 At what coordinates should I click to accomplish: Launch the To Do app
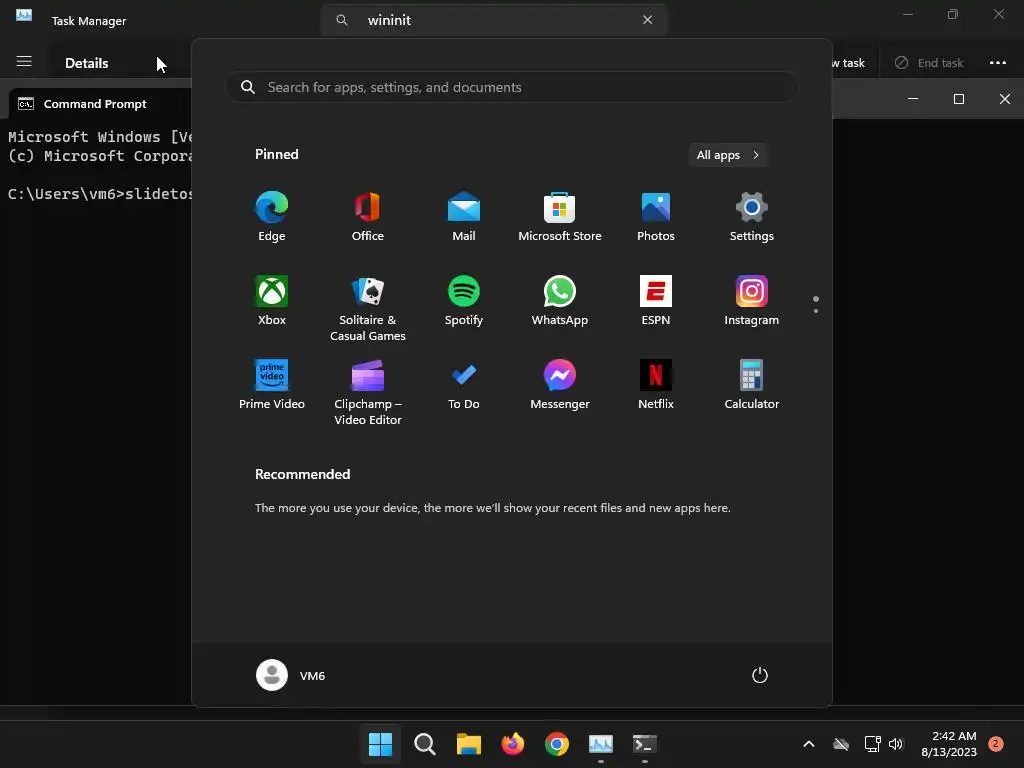click(x=464, y=385)
